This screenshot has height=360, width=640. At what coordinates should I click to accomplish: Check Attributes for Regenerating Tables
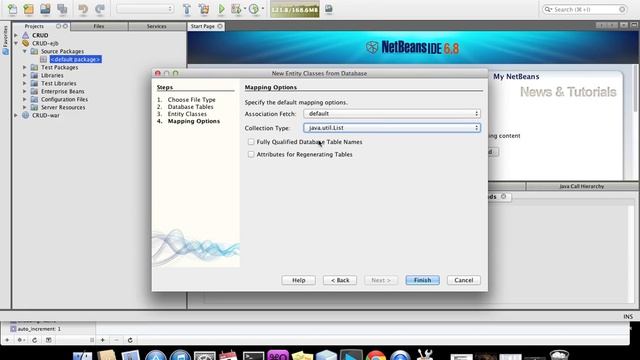pyautogui.click(x=251, y=154)
